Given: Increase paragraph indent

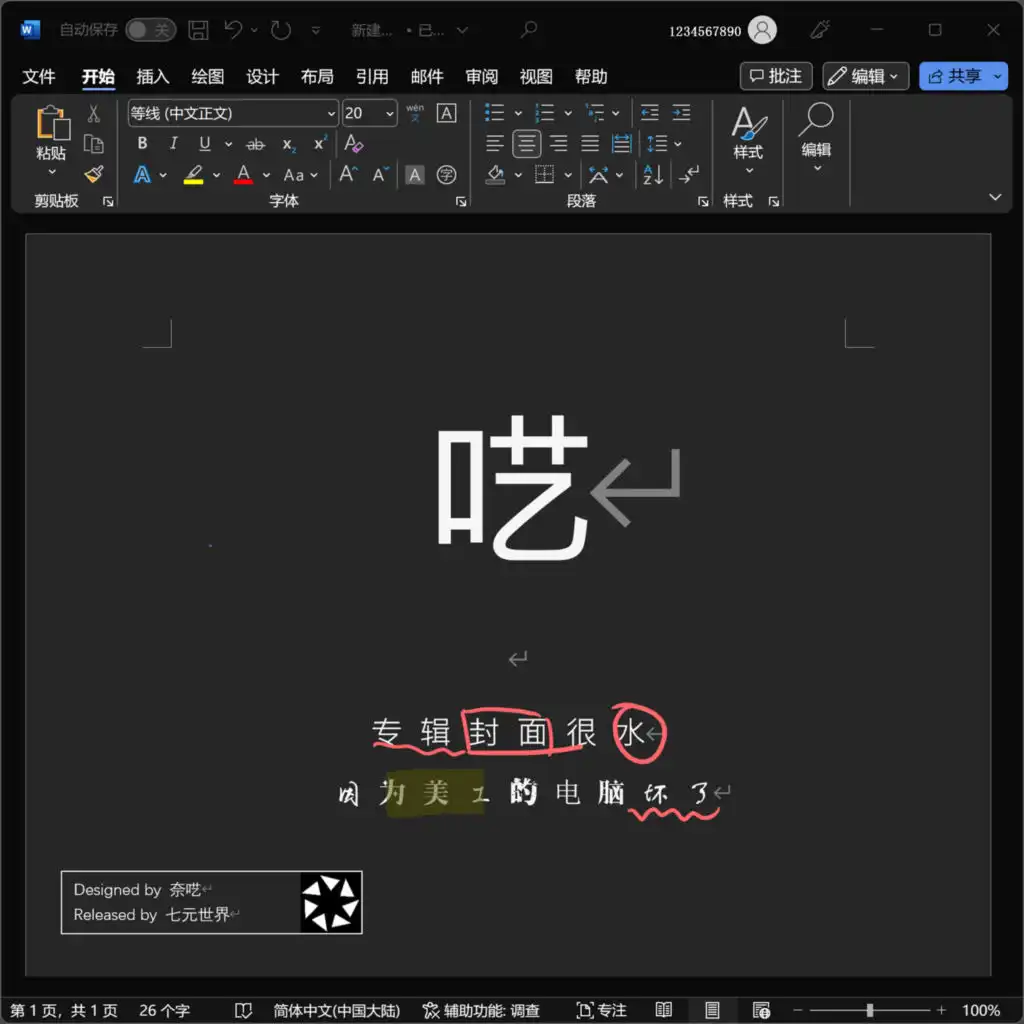Looking at the screenshot, I should [x=681, y=113].
